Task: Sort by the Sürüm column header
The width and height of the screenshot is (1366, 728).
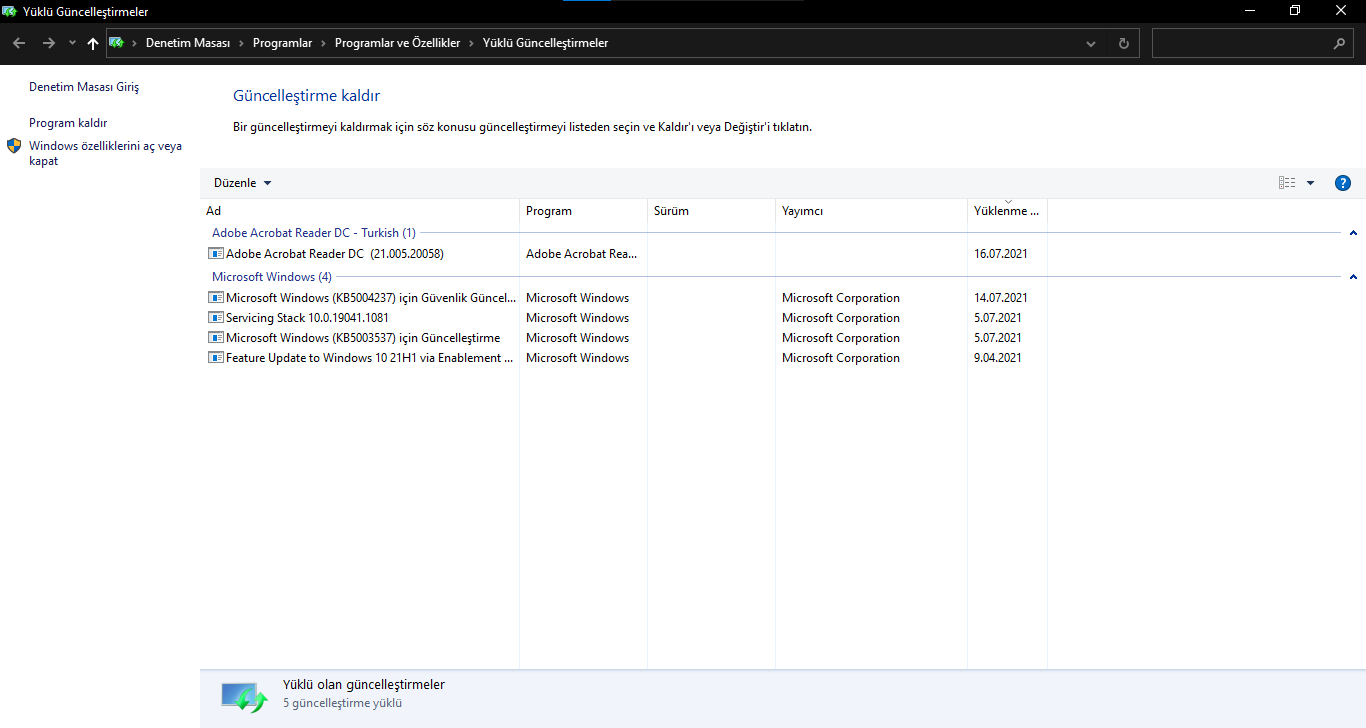Action: point(712,211)
